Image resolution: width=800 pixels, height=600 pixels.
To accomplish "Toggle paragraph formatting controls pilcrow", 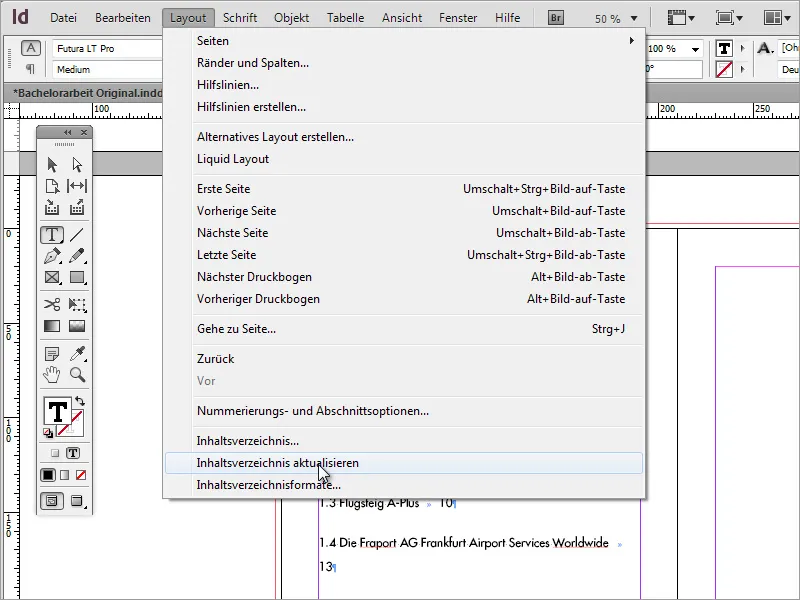I will [31, 68].
